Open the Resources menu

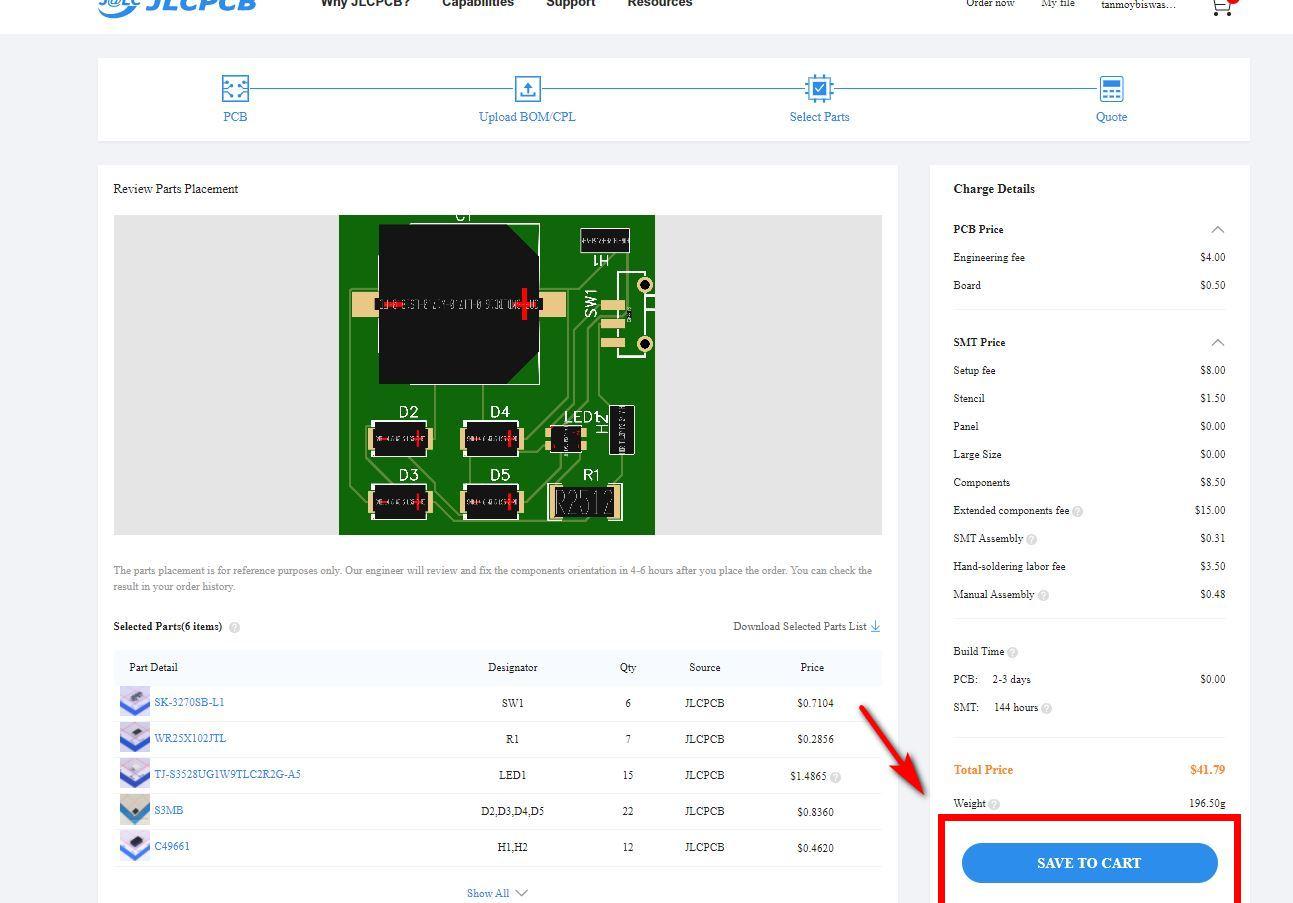point(660,3)
